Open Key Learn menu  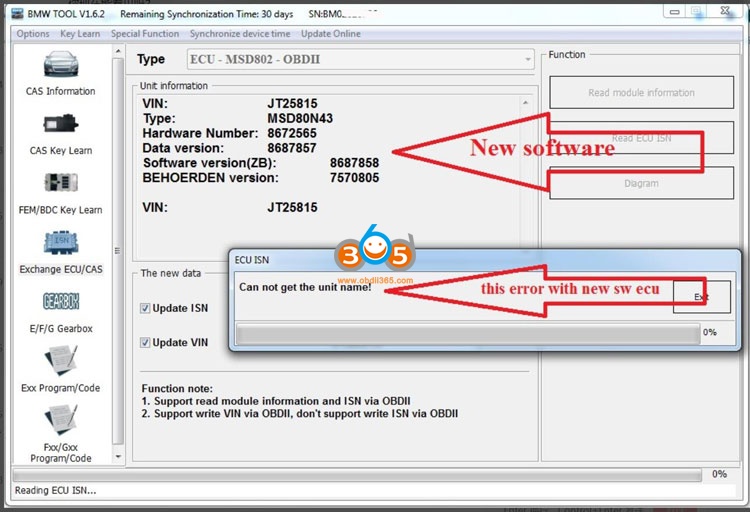80,33
